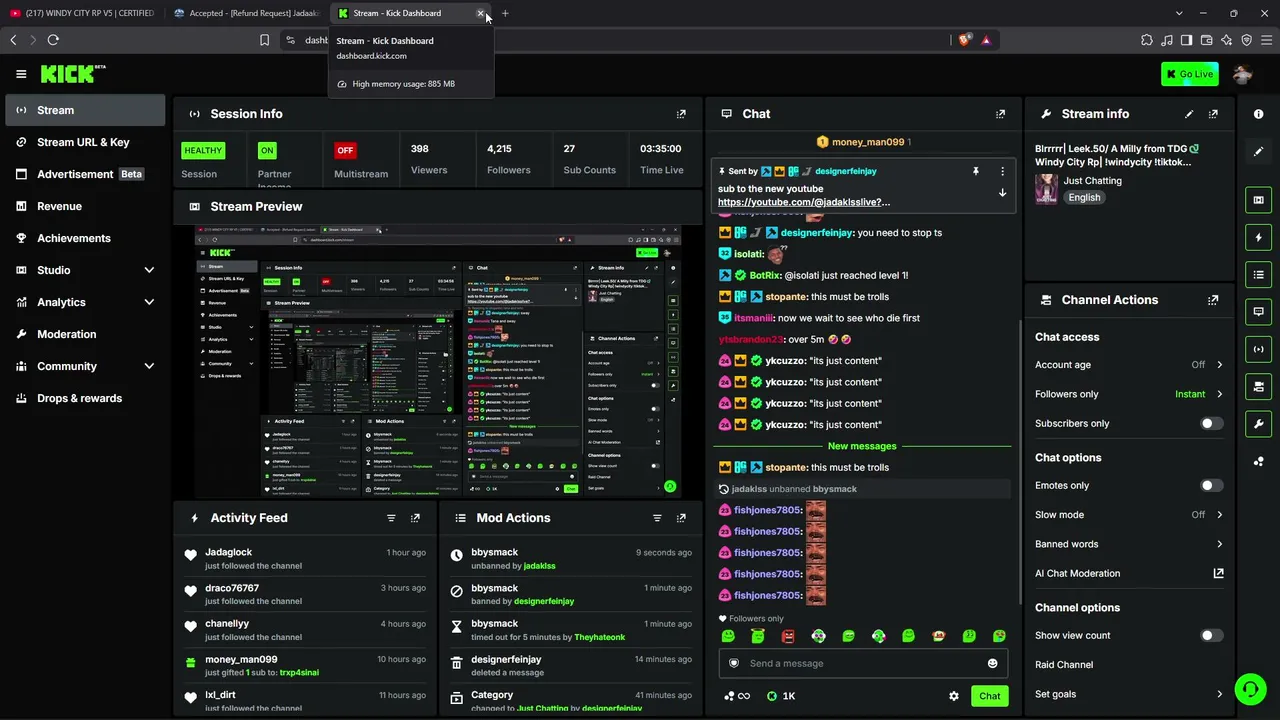Open pinned message three-dot options
The image size is (1280, 720).
pos(1002,171)
